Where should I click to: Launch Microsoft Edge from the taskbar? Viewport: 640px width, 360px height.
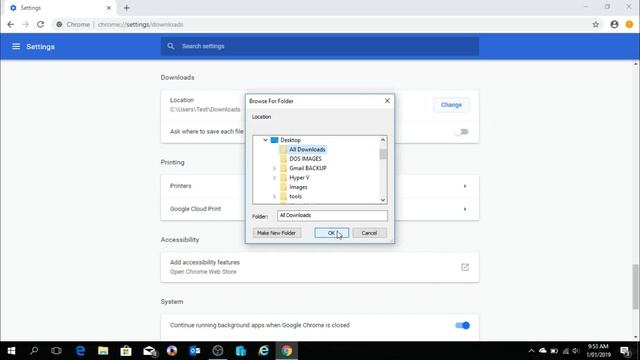80,351
